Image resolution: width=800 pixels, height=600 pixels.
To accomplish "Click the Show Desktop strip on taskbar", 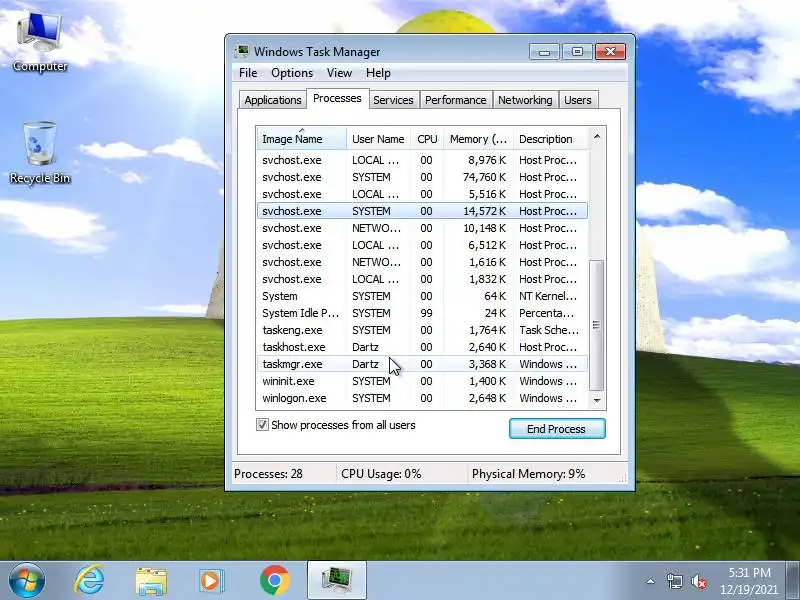I will 793,581.
